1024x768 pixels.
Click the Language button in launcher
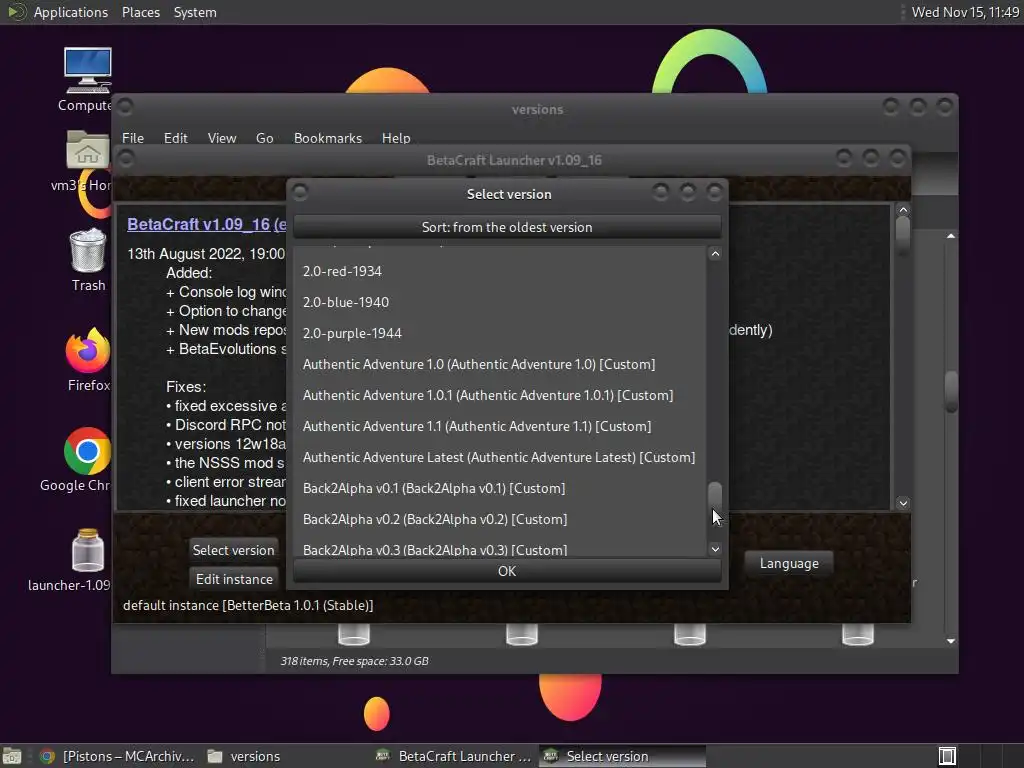pyautogui.click(x=789, y=563)
